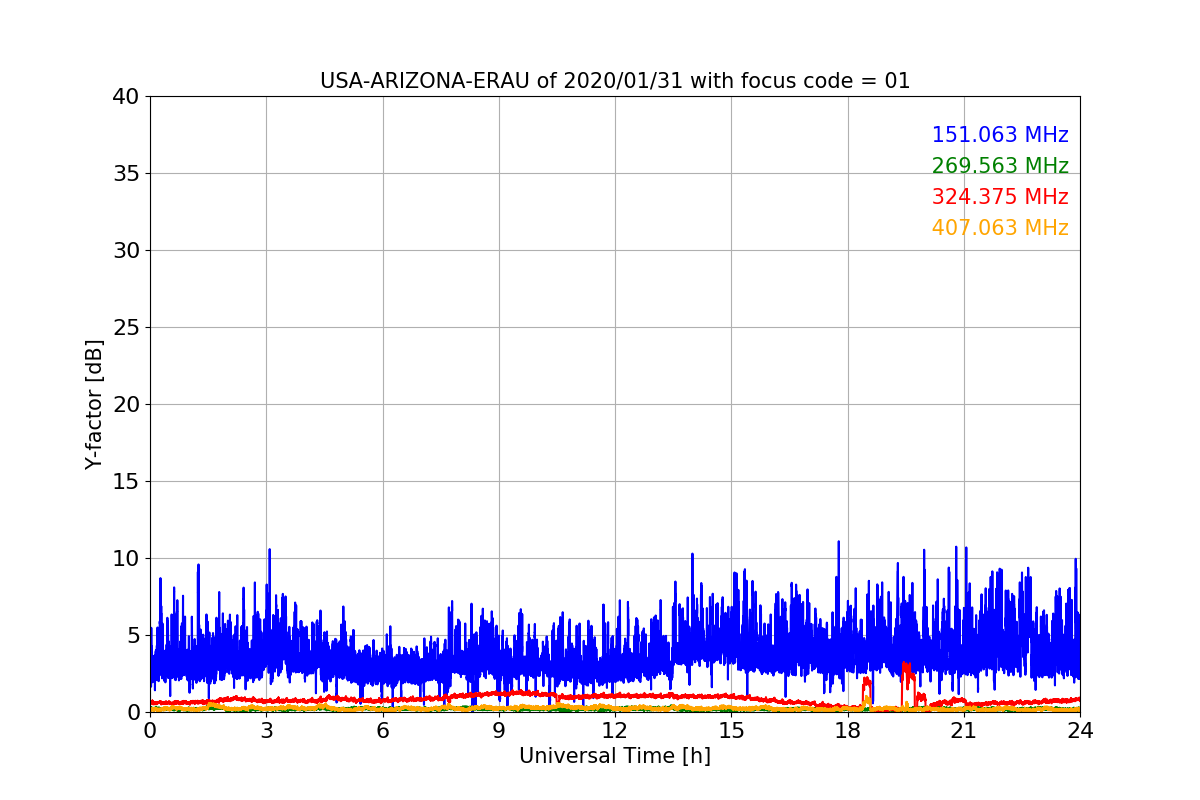Click x-axis tick label 24
Viewport: 1200px width, 800px height.
[x=1080, y=731]
